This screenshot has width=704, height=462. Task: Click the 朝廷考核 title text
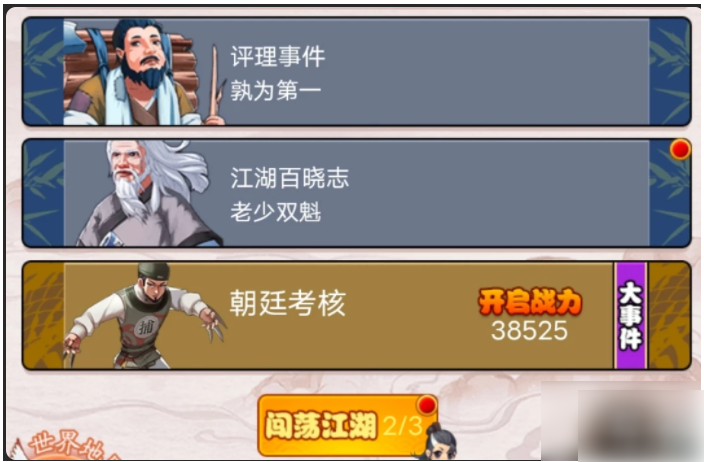point(288,303)
